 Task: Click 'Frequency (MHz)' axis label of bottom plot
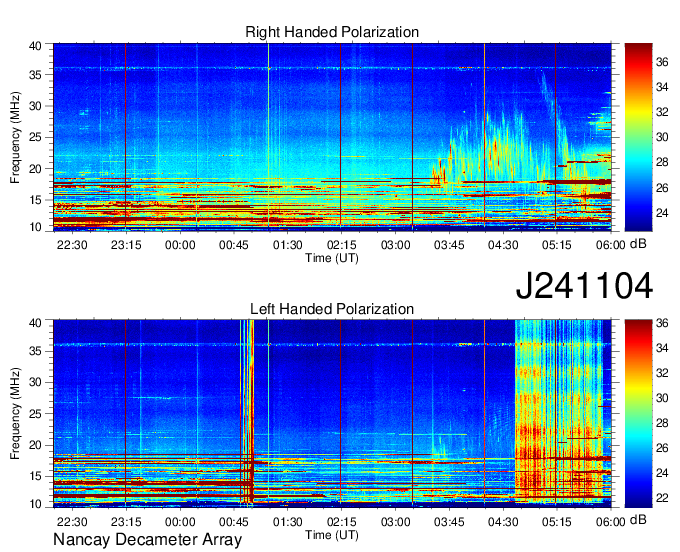click(15, 414)
